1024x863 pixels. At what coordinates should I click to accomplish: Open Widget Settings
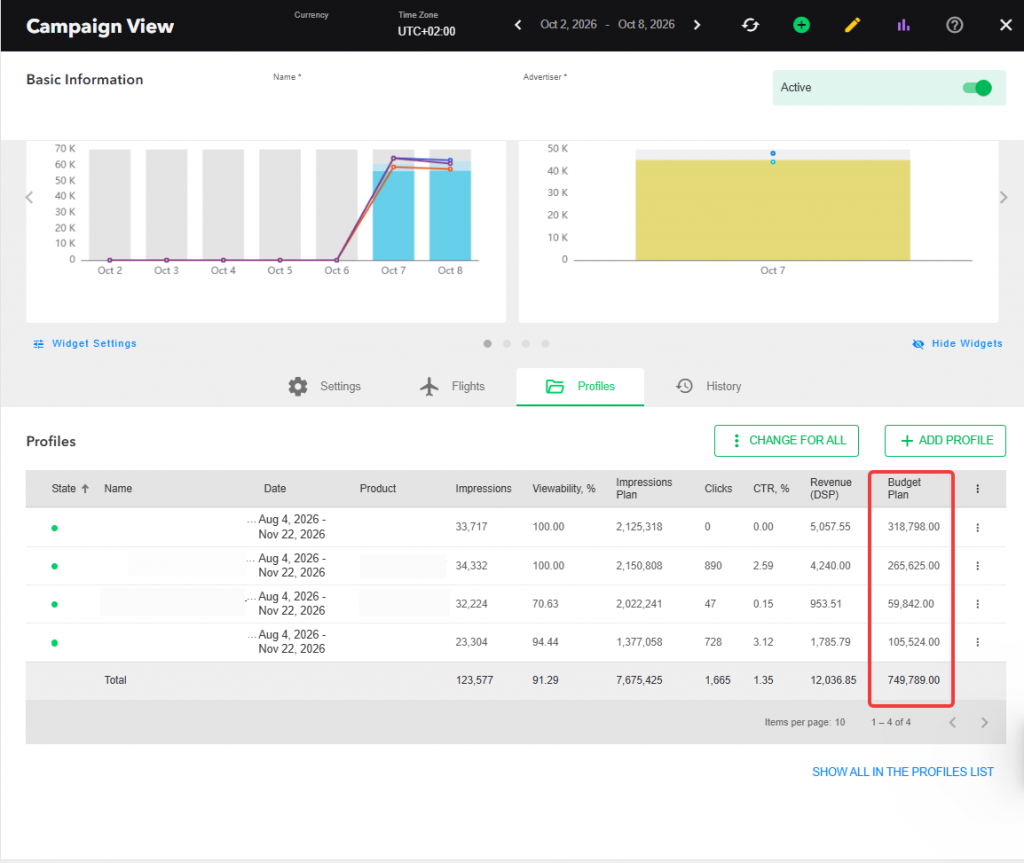pyautogui.click(x=85, y=344)
